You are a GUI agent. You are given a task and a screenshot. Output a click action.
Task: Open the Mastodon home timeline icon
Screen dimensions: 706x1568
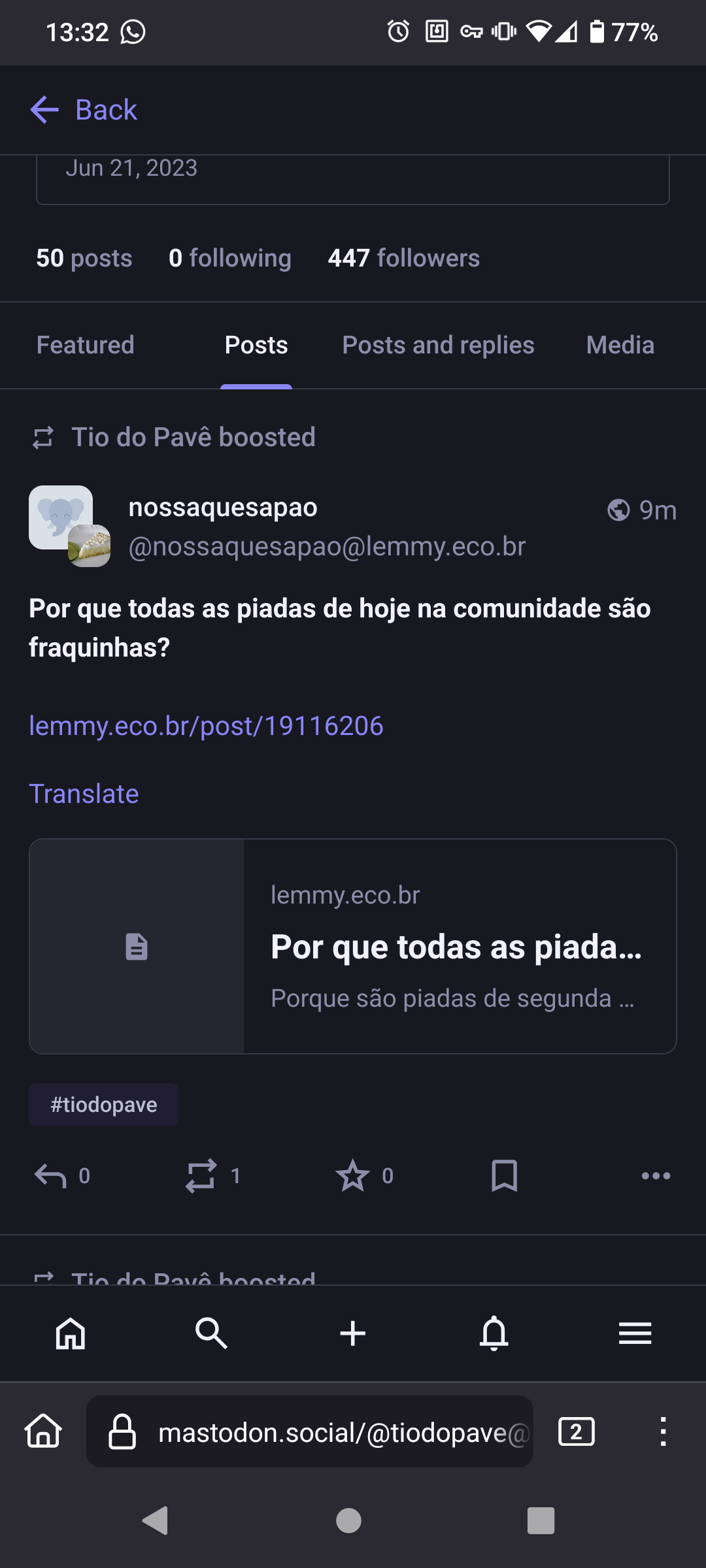click(71, 1333)
